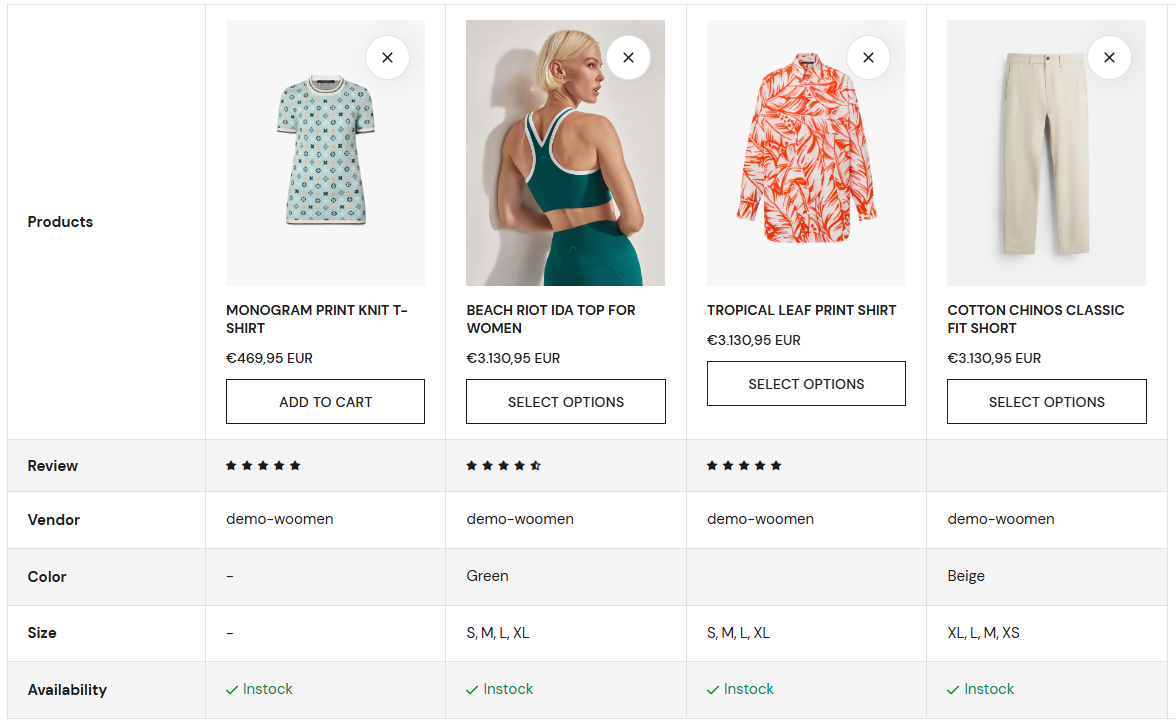Select options for Beach Riot Ida Top

[x=566, y=402]
